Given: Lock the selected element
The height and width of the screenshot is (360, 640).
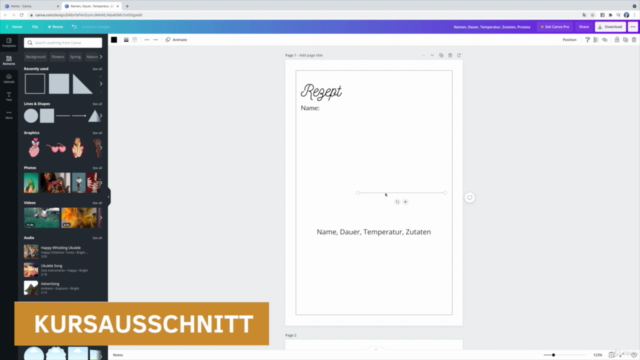Looking at the screenshot, I should (617, 40).
